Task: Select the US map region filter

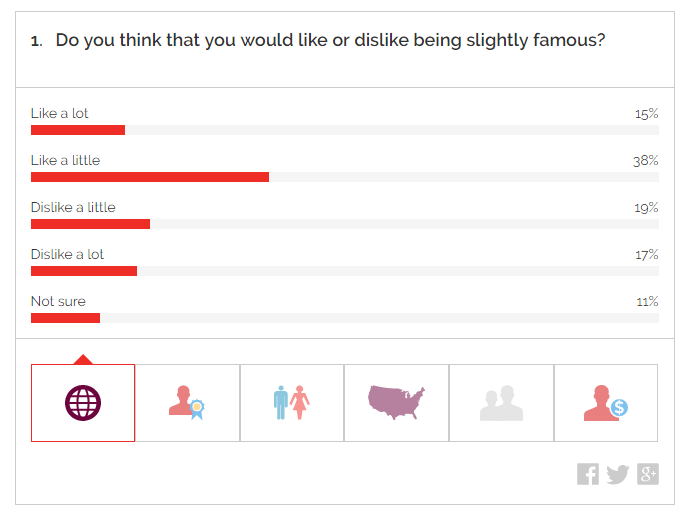Action: tap(397, 402)
